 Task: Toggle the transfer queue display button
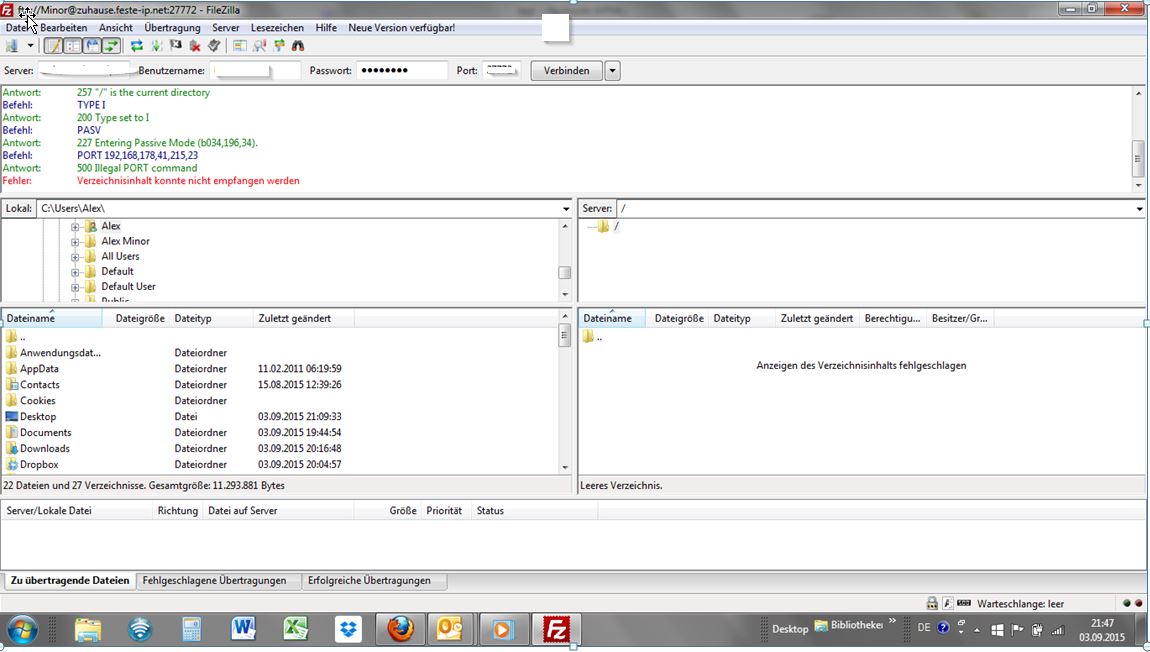pos(111,46)
